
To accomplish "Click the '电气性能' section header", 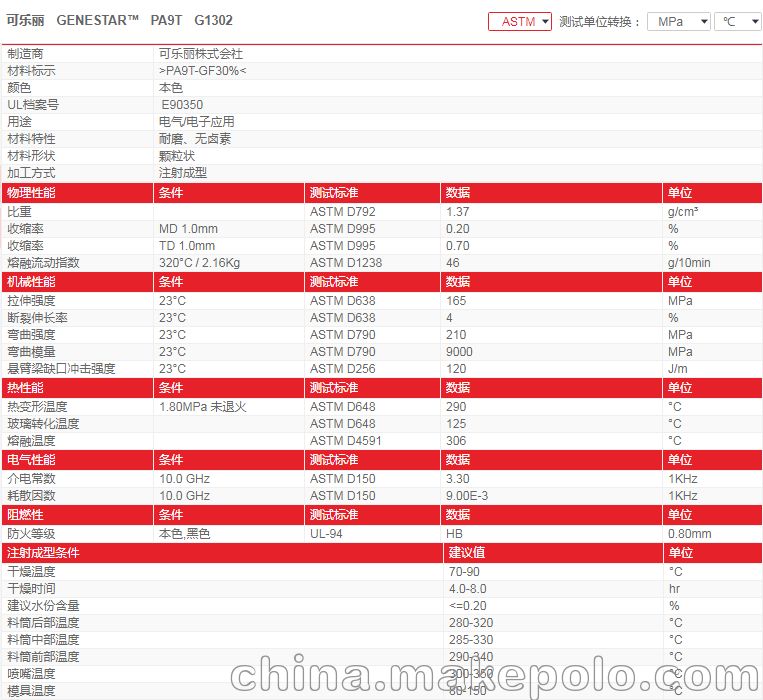I will coord(31,460).
